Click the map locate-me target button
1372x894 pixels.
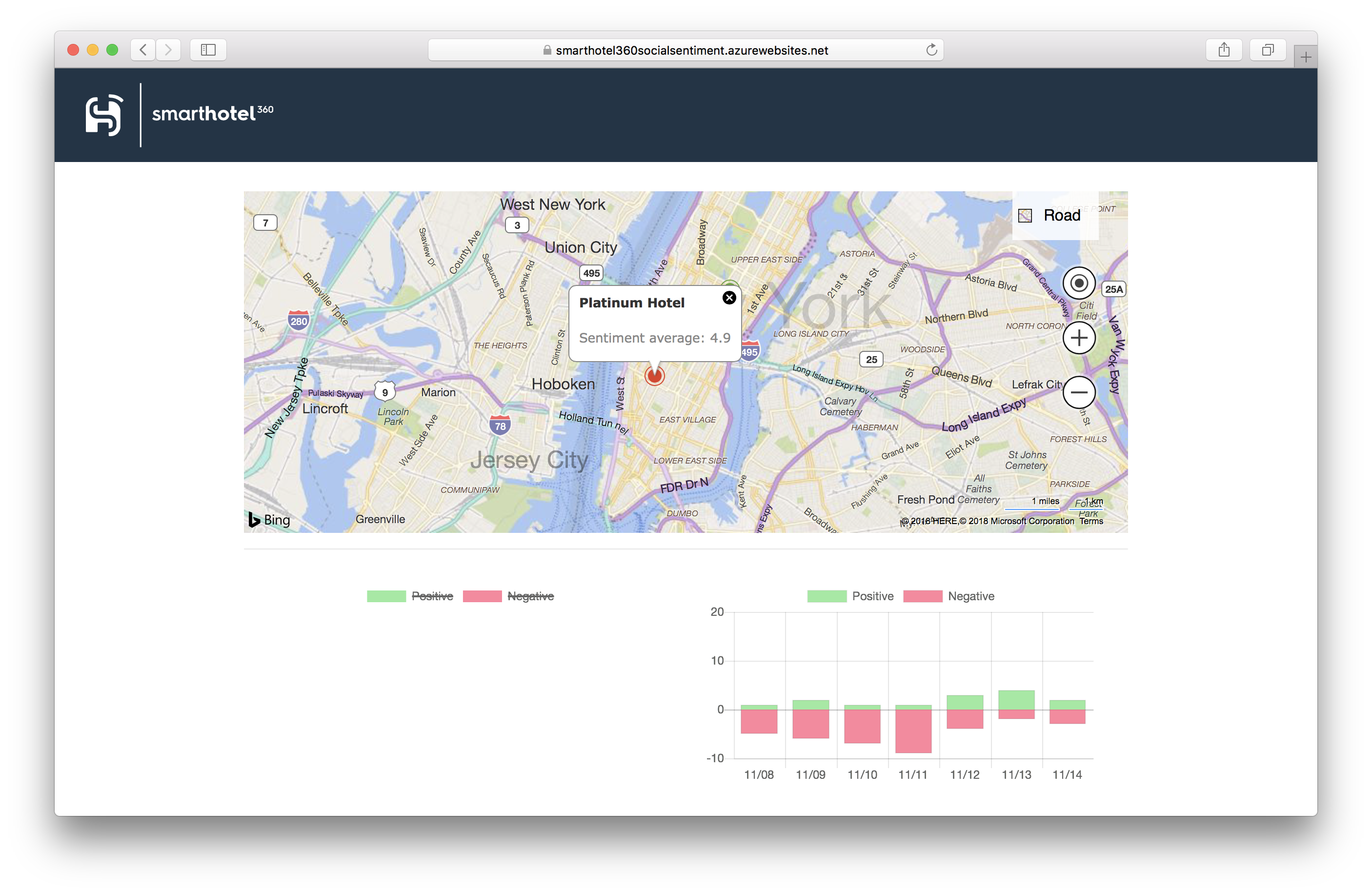point(1079,283)
